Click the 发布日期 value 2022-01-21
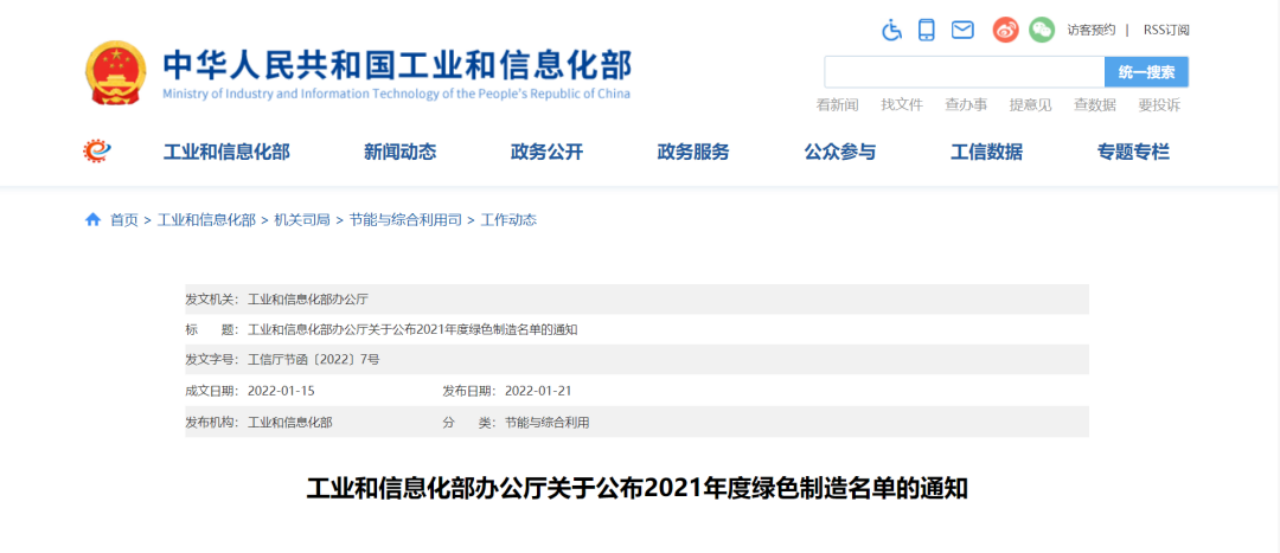The width and height of the screenshot is (1280, 553). point(538,391)
